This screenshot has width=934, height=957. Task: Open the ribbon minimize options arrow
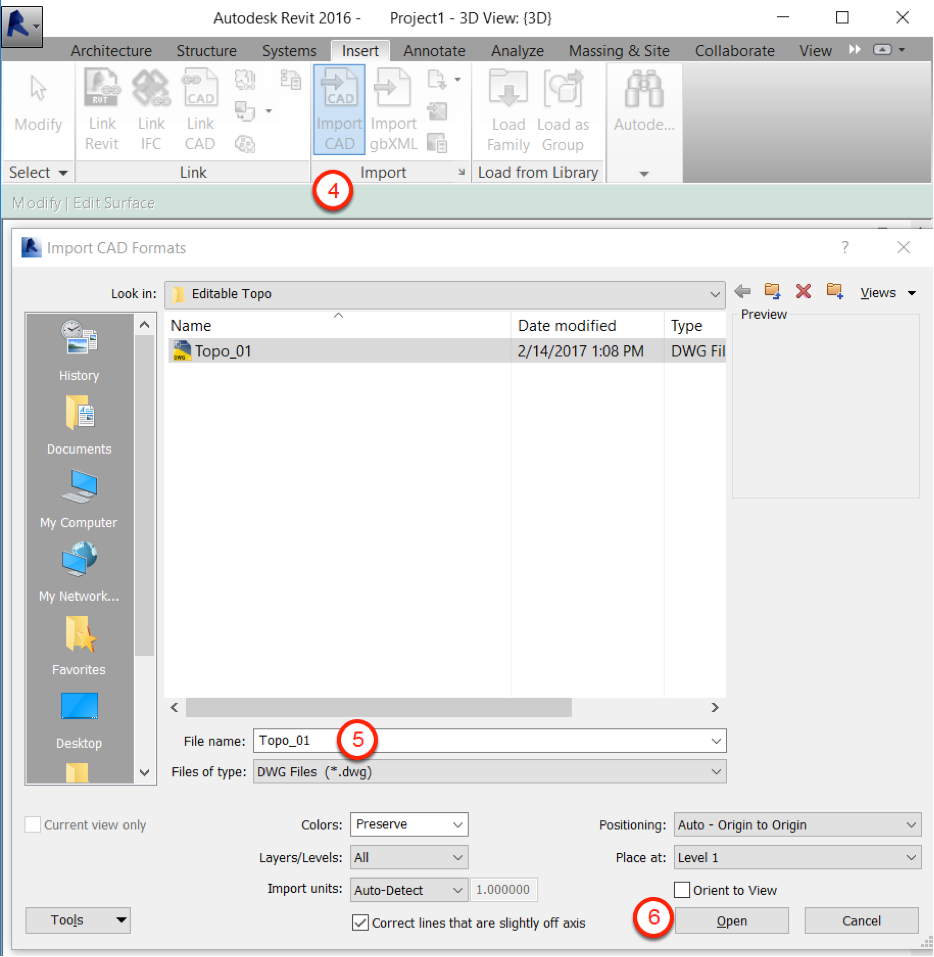[x=902, y=49]
